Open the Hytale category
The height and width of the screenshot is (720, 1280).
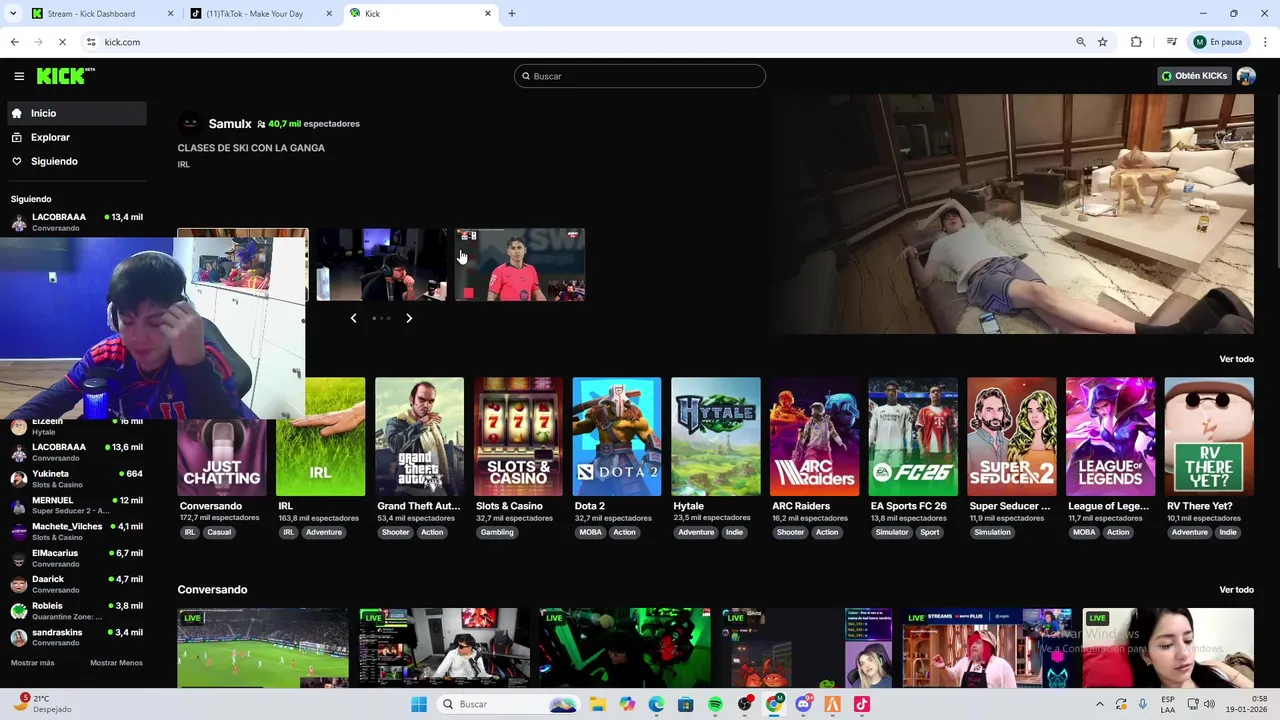(x=715, y=436)
